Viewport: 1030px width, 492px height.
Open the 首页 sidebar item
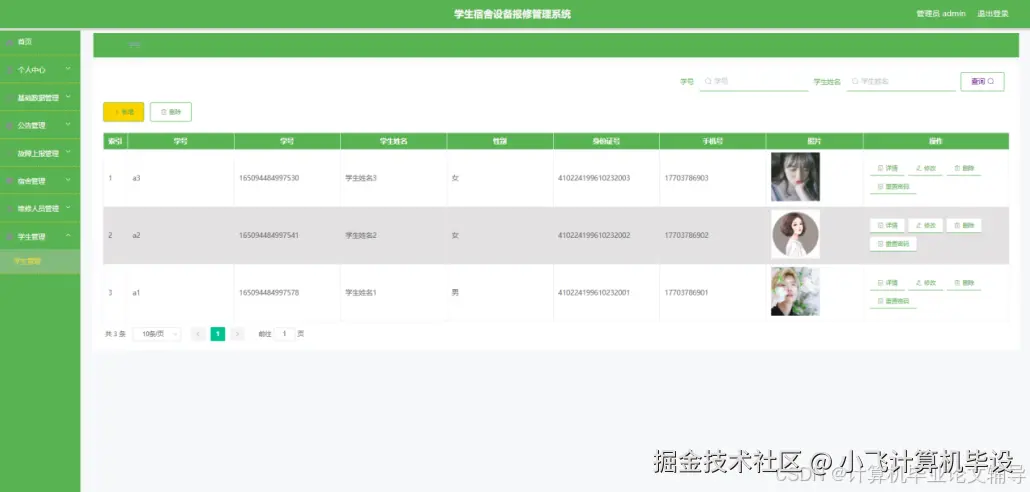pyautogui.click(x=39, y=41)
